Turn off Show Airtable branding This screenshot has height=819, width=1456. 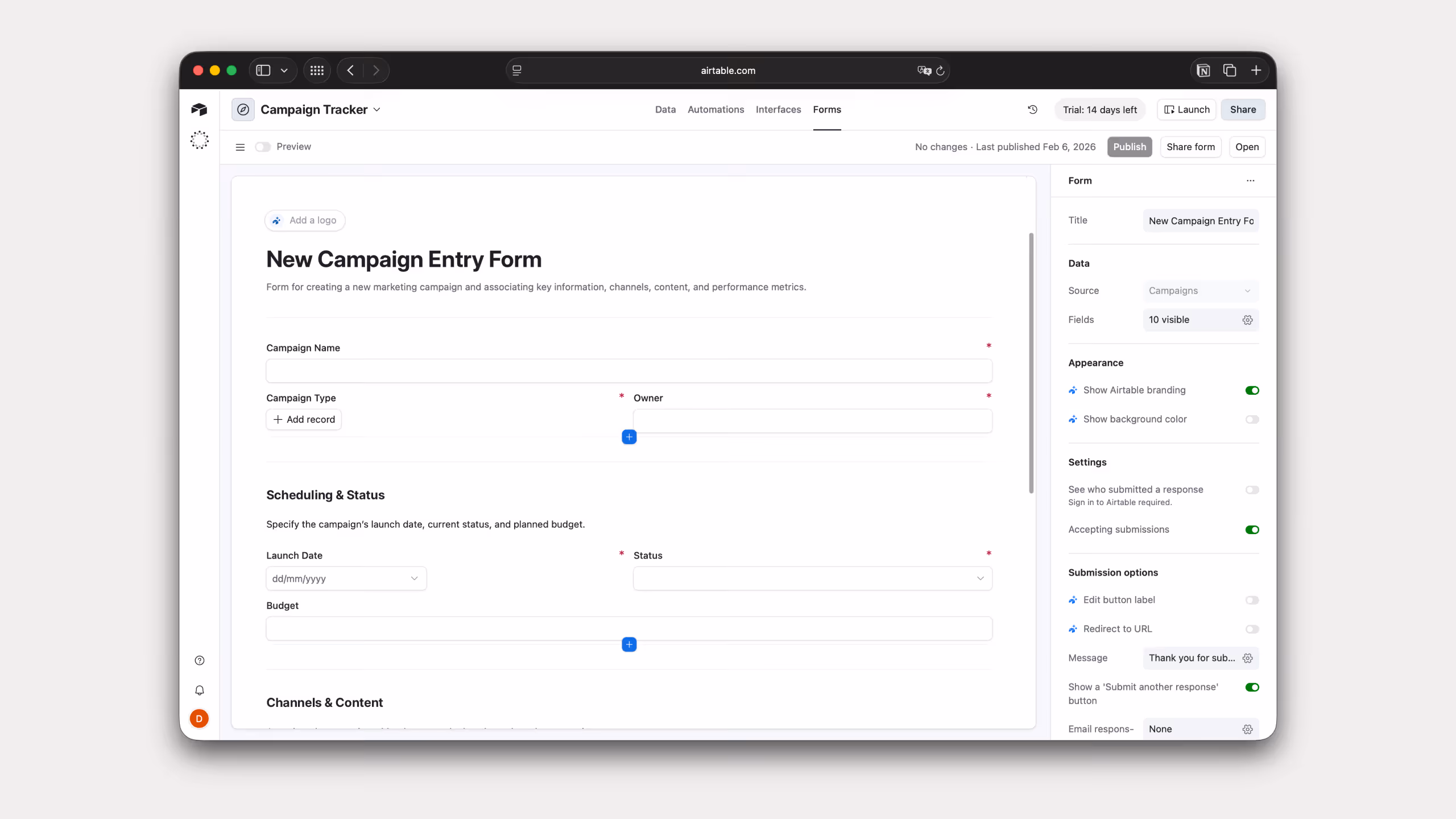pyautogui.click(x=1252, y=390)
